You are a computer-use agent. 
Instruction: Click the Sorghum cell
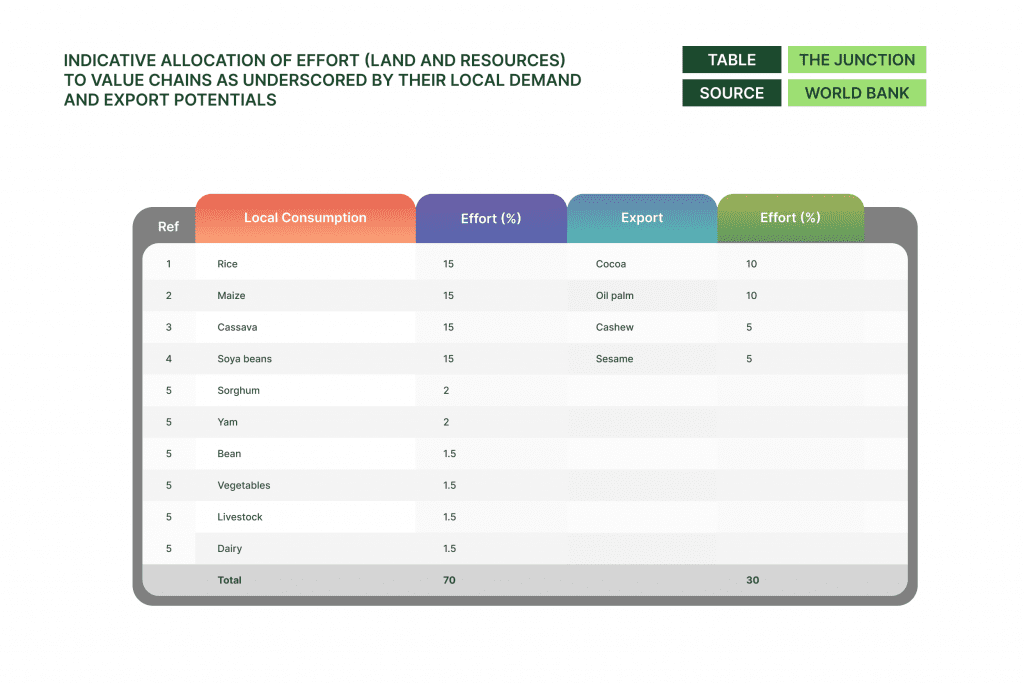[238, 390]
